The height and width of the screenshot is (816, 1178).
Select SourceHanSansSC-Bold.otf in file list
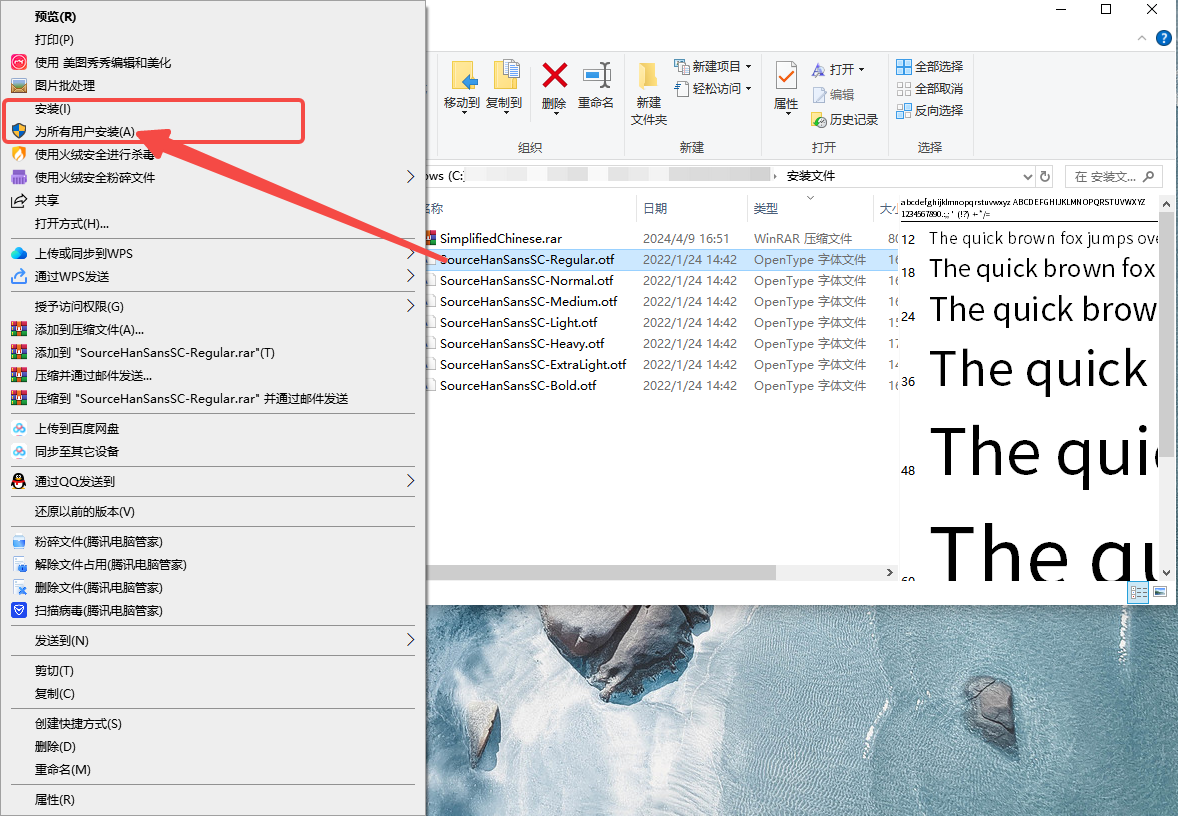518,385
